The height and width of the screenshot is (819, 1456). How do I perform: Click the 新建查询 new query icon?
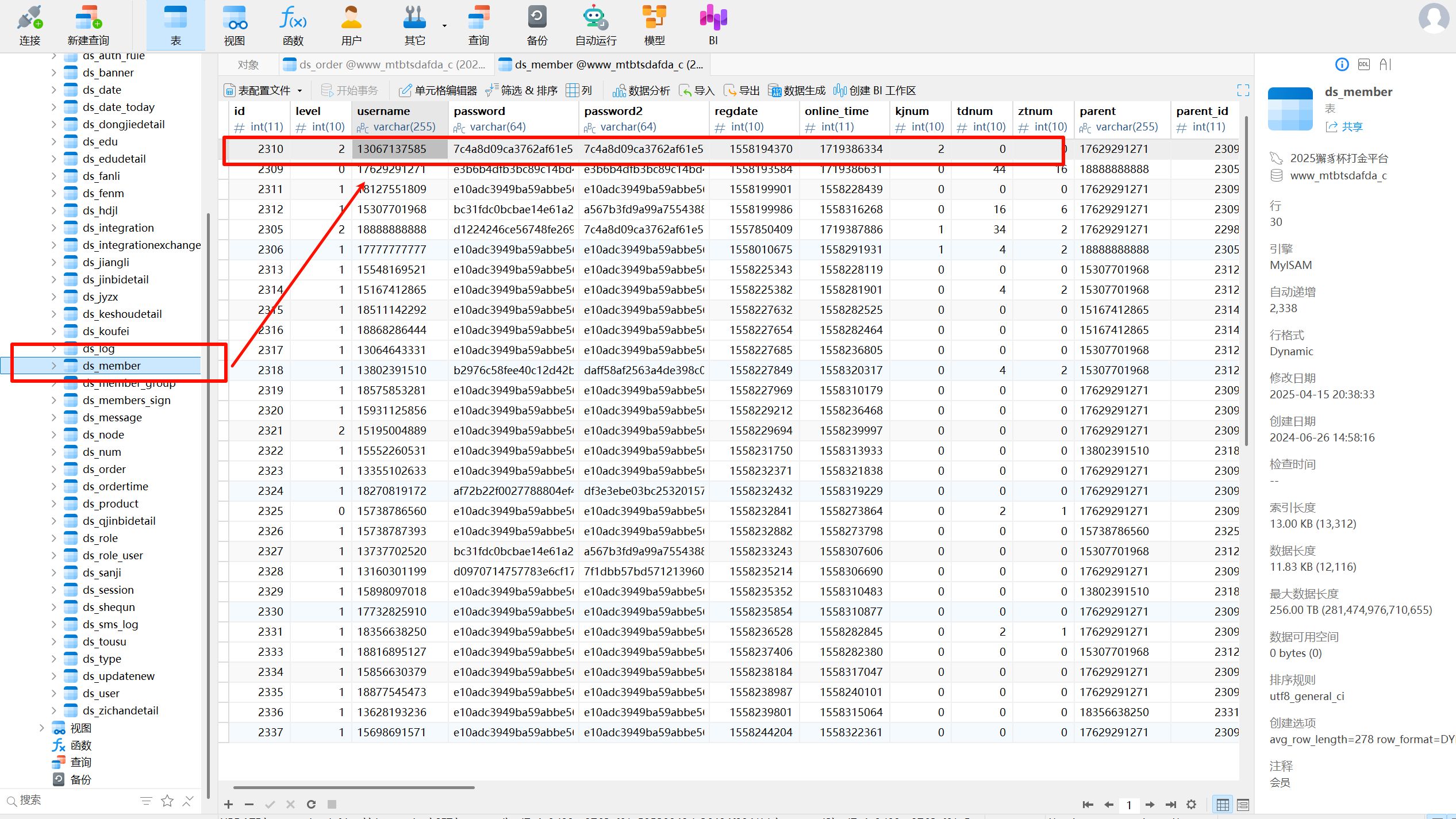(x=88, y=25)
